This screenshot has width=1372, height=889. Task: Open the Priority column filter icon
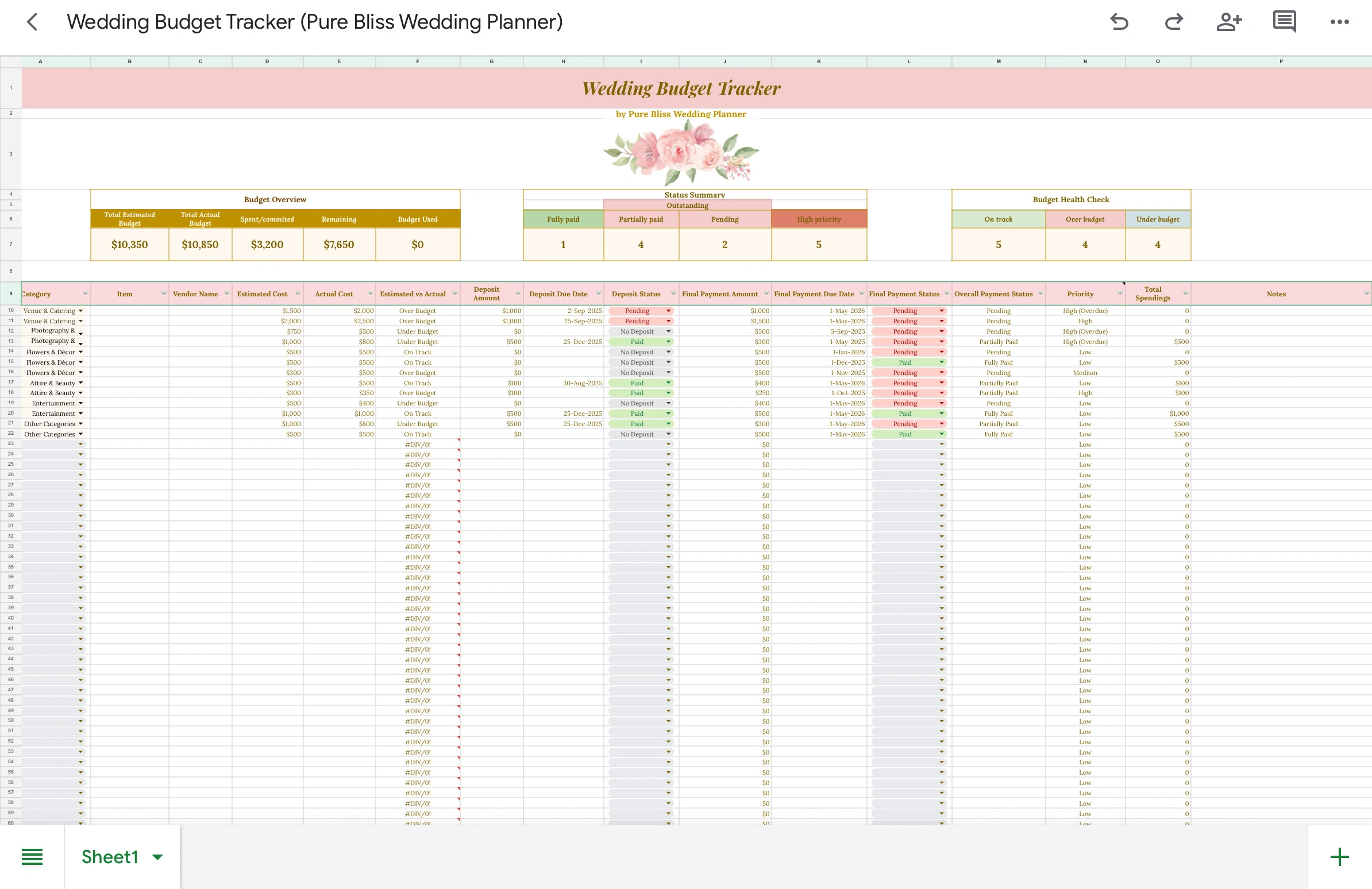[1120, 294]
